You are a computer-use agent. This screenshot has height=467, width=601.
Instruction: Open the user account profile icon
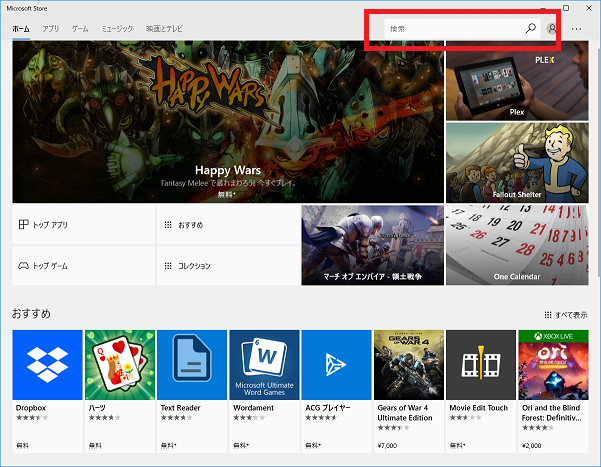pyautogui.click(x=552, y=29)
